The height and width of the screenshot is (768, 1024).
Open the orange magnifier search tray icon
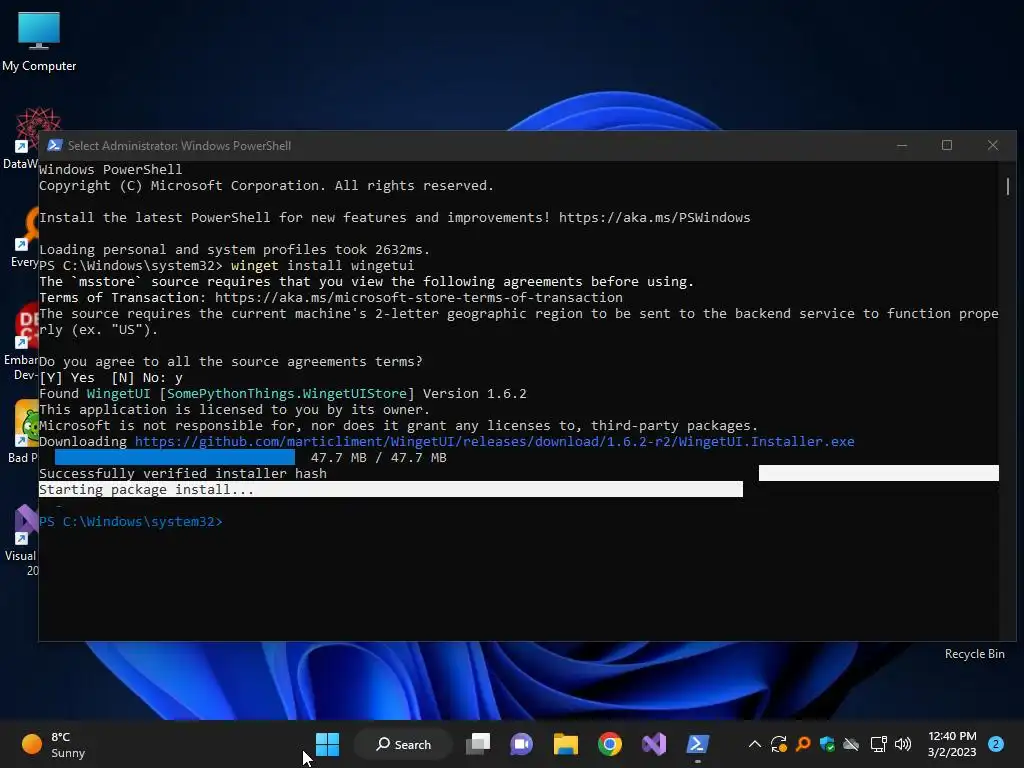[803, 744]
